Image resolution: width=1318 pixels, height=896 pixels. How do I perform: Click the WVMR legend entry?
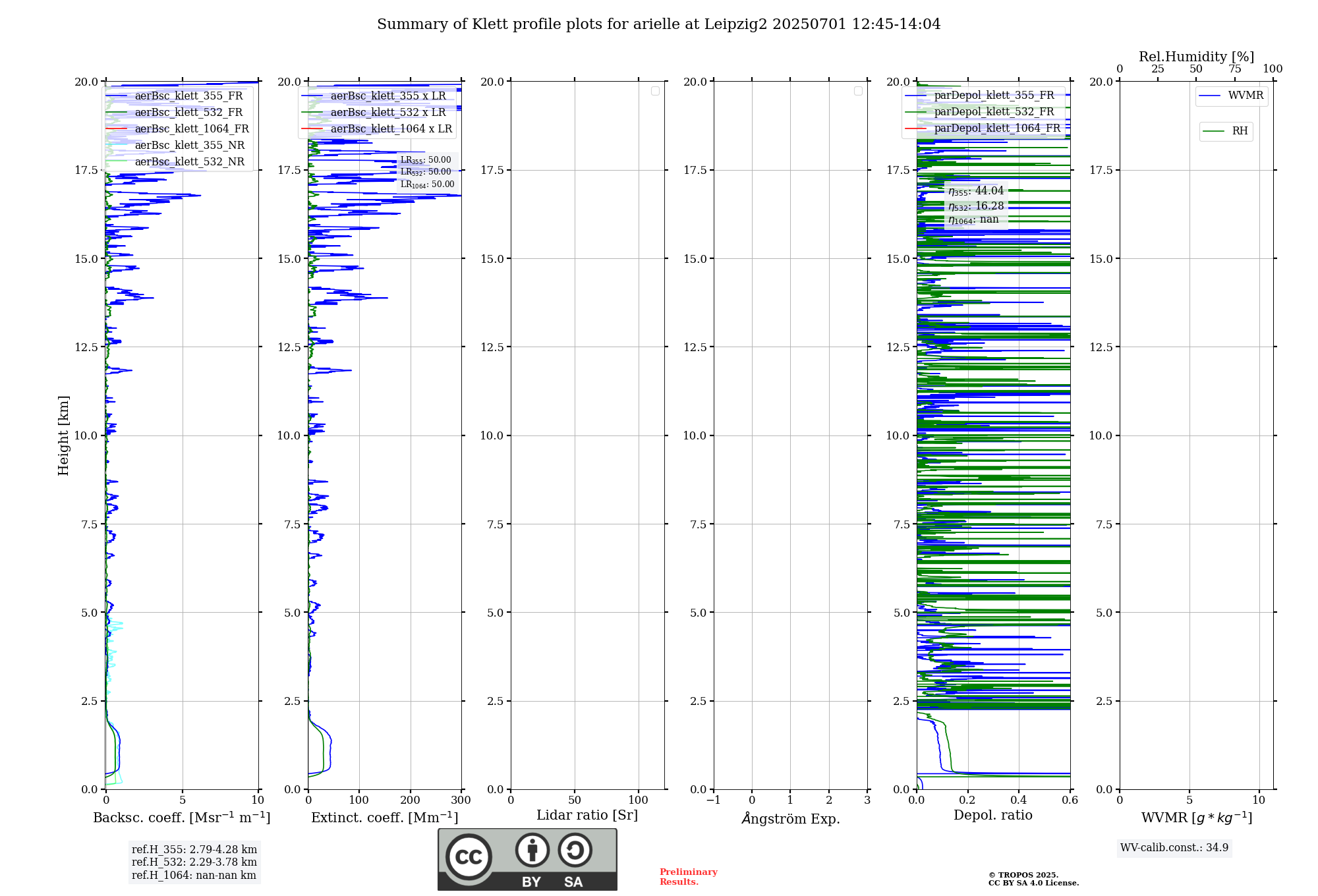[1232, 96]
